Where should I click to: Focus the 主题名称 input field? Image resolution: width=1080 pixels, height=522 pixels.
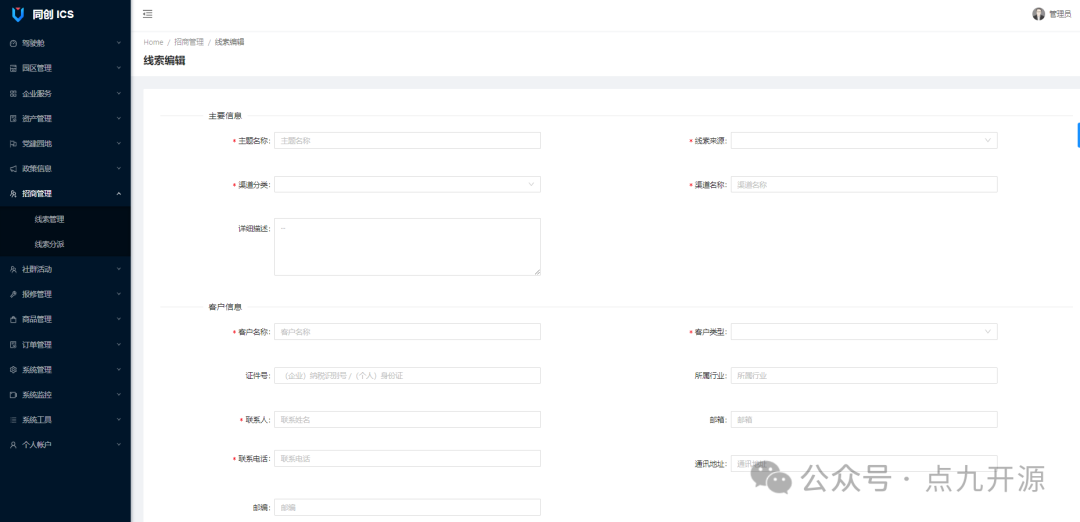coord(407,140)
